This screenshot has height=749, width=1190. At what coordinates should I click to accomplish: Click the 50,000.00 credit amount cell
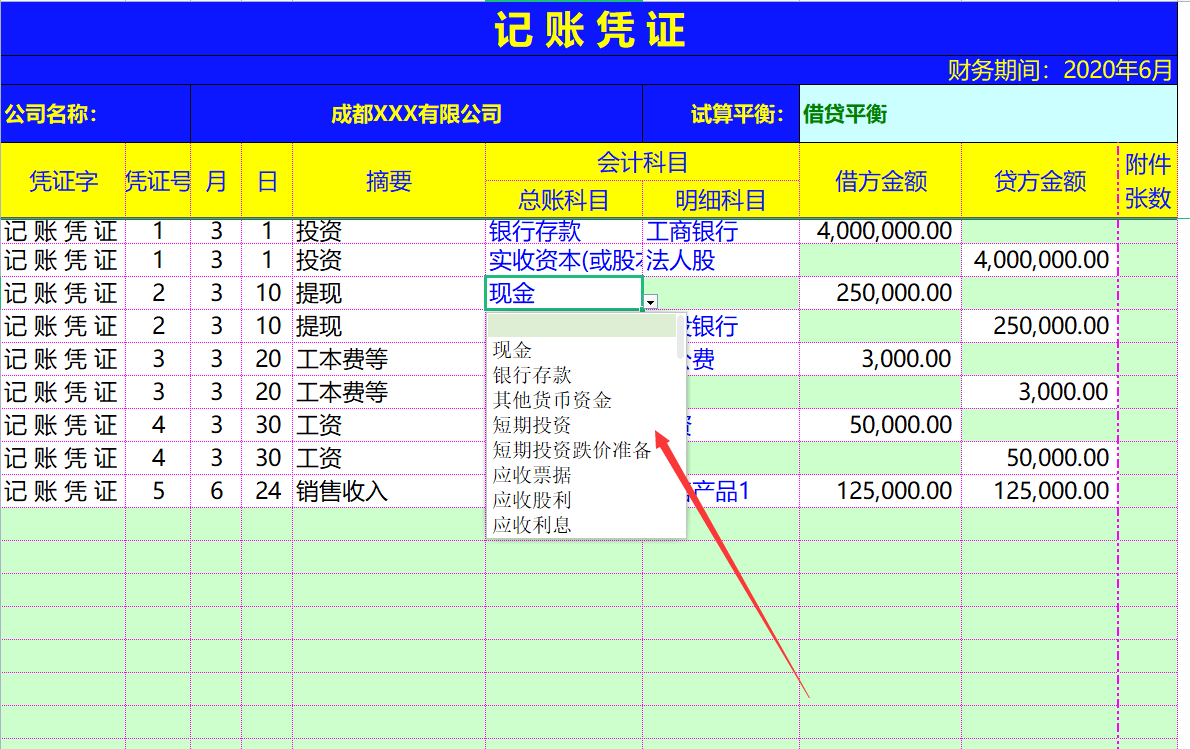click(1040, 458)
